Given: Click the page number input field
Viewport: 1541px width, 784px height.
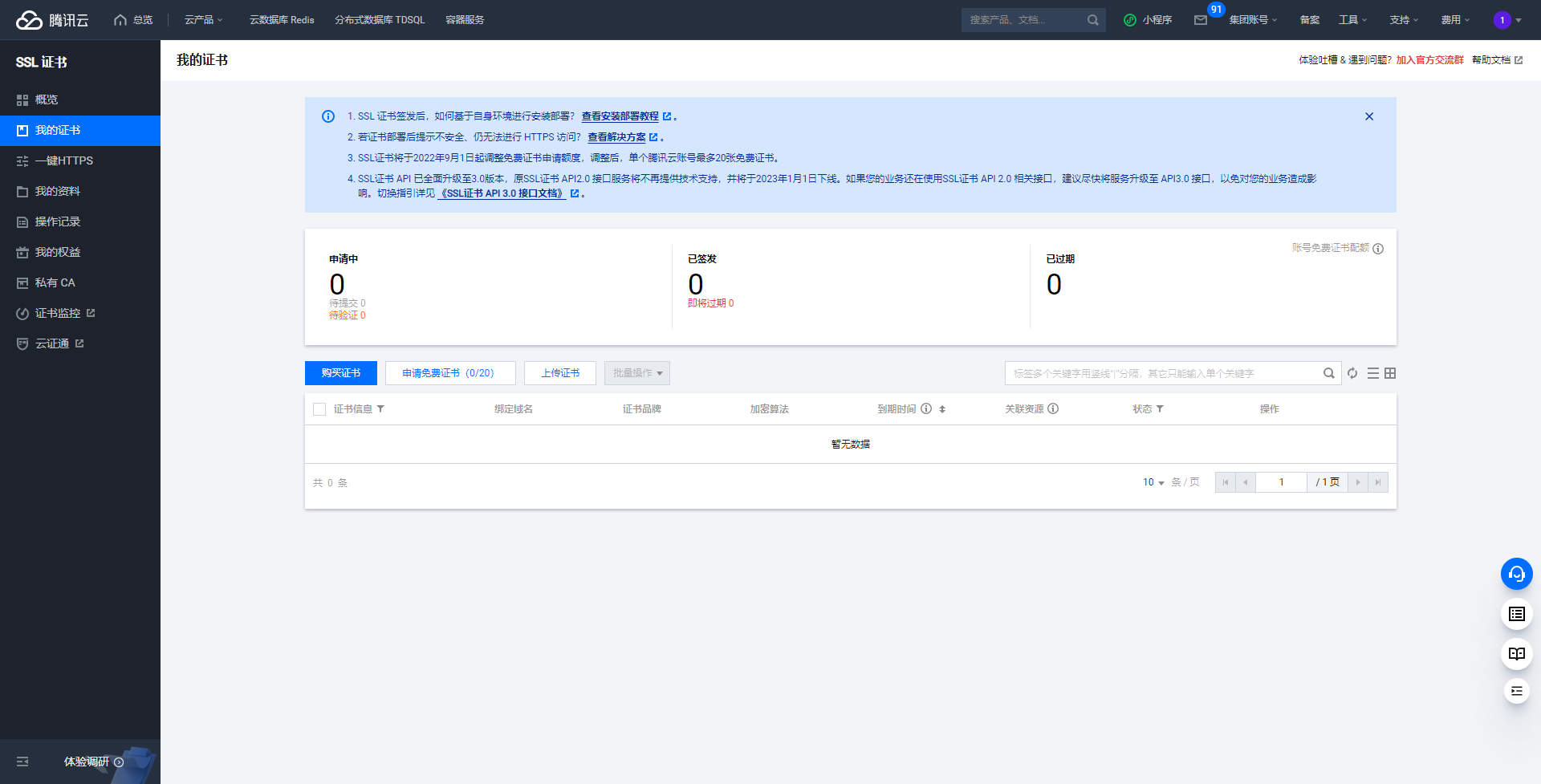Looking at the screenshot, I should pyautogui.click(x=1281, y=482).
